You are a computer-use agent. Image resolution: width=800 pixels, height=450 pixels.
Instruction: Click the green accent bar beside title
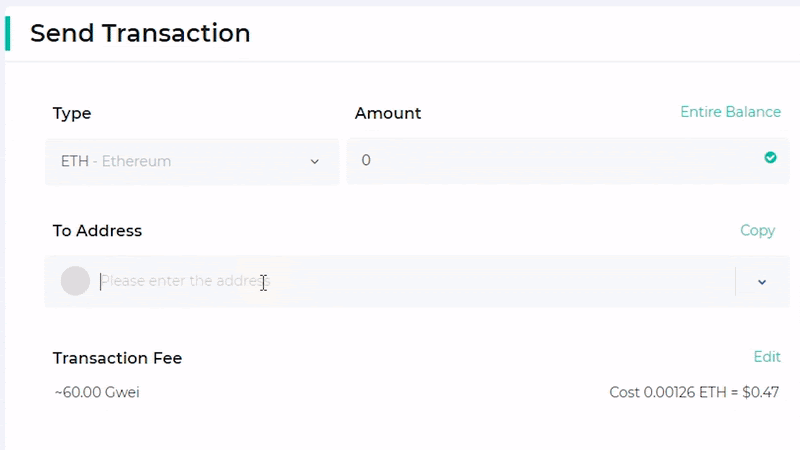pos(8,33)
